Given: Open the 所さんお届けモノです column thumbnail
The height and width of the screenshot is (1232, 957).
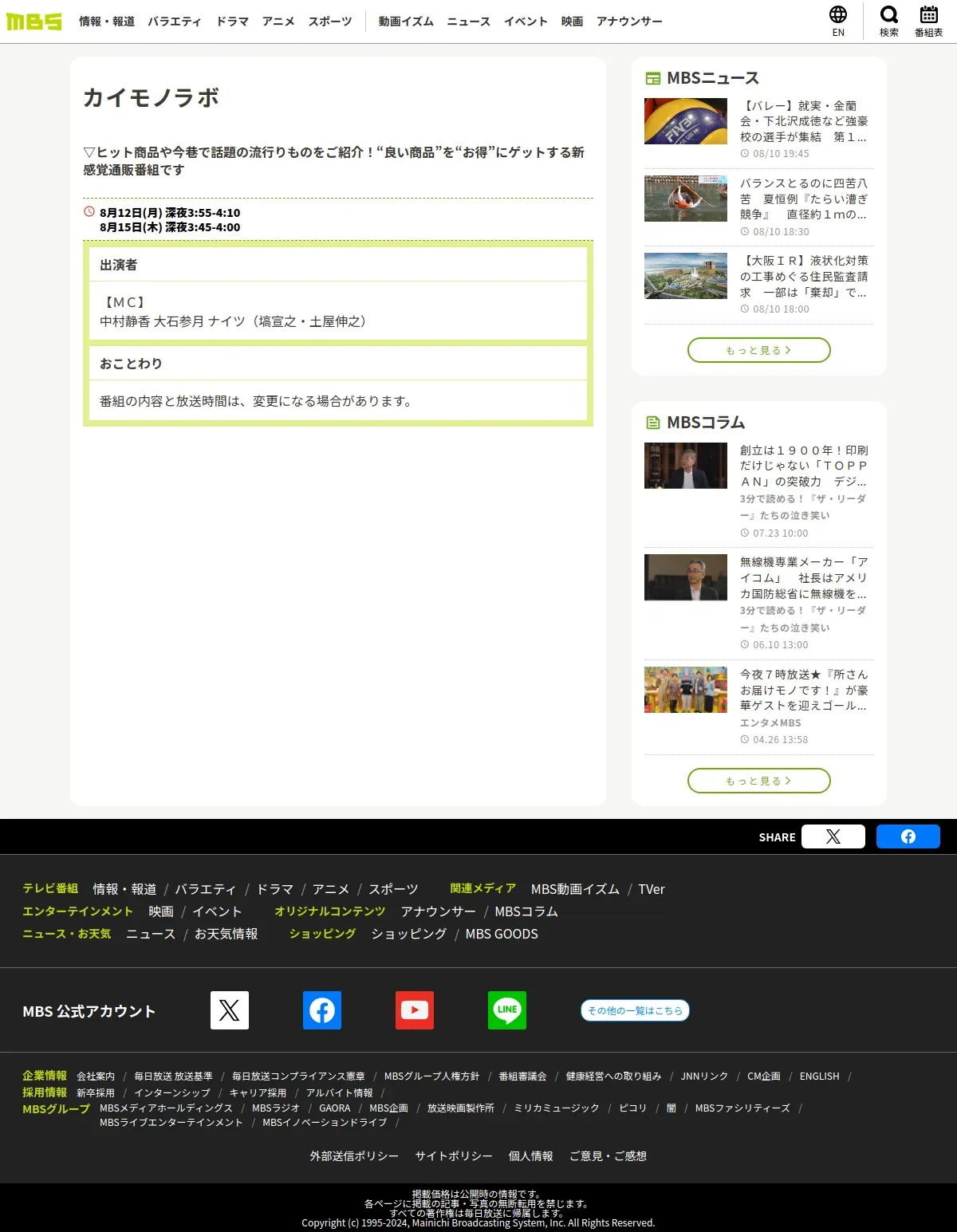Looking at the screenshot, I should [686, 690].
